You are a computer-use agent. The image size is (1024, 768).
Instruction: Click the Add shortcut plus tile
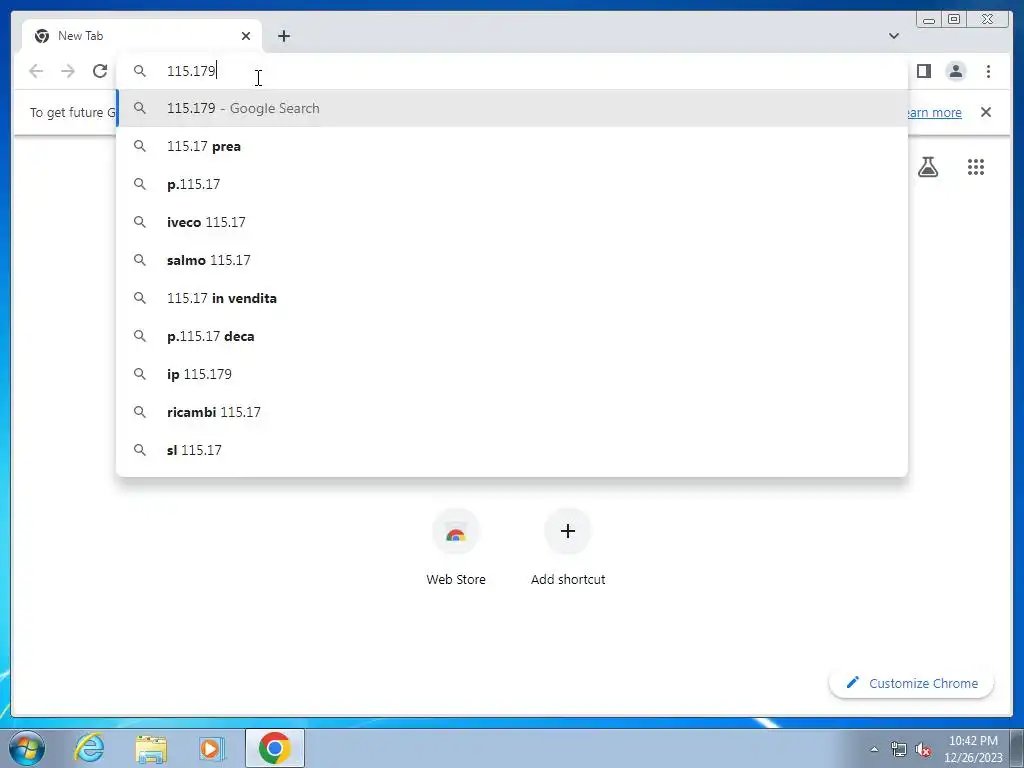[x=568, y=547]
